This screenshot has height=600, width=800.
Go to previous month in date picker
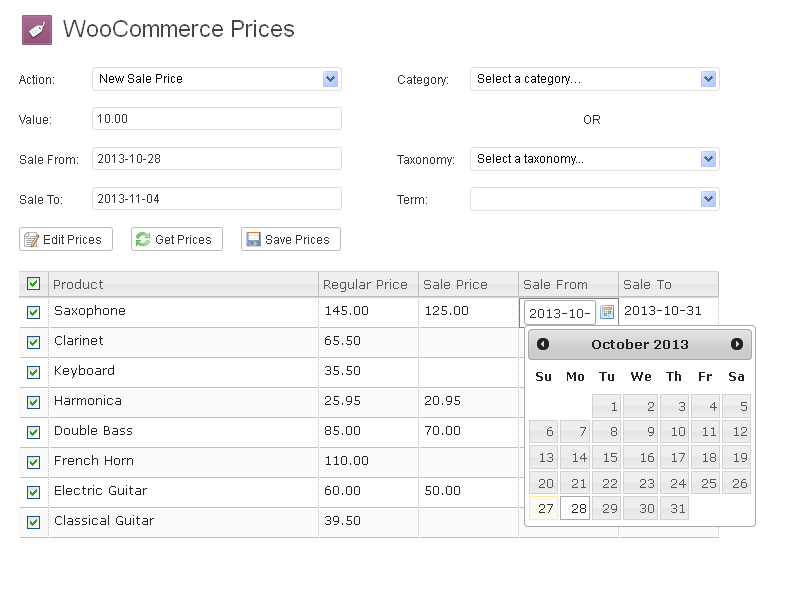click(x=543, y=344)
